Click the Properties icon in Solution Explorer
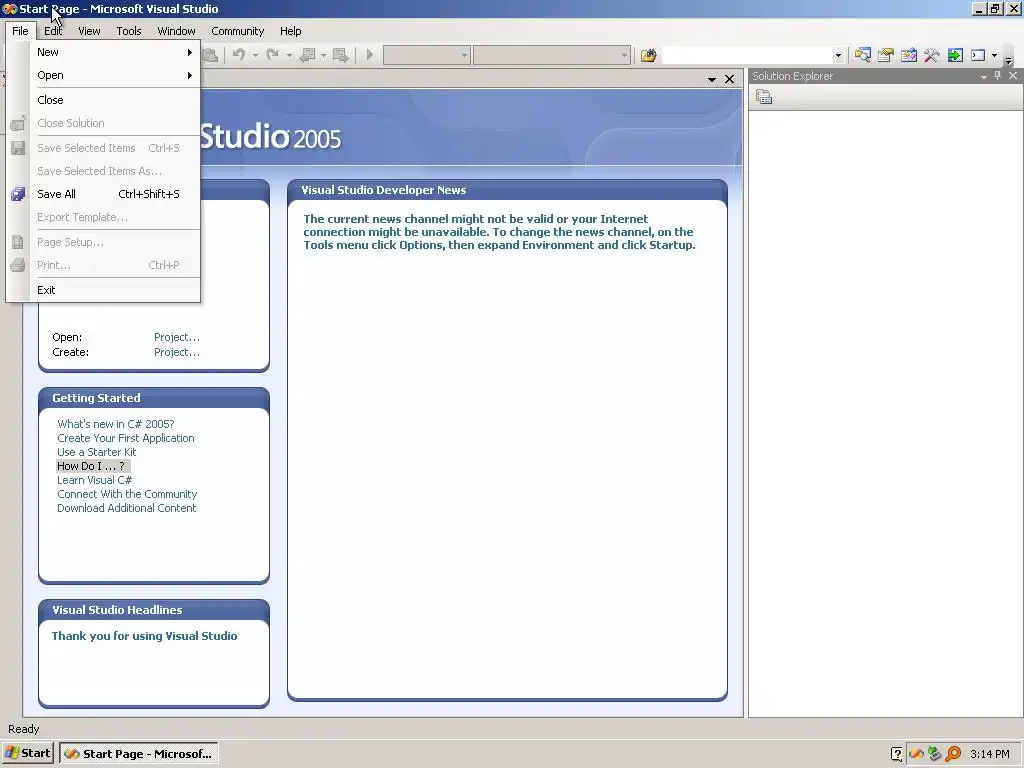This screenshot has width=1024, height=768. click(x=764, y=97)
